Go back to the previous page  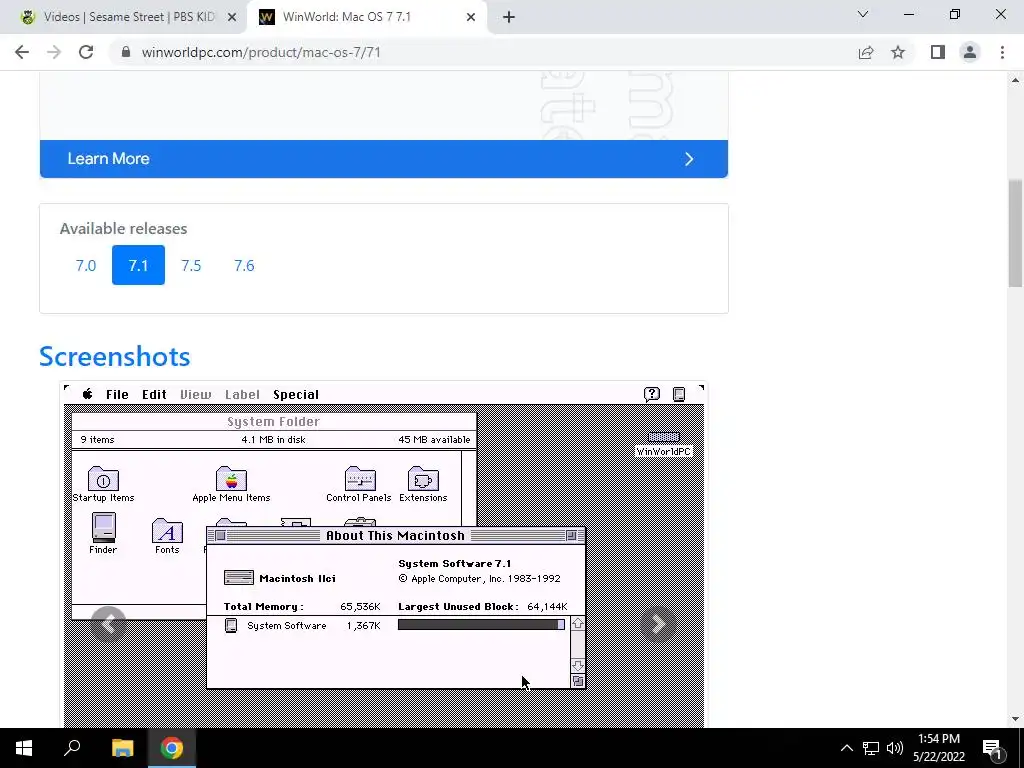click(22, 52)
